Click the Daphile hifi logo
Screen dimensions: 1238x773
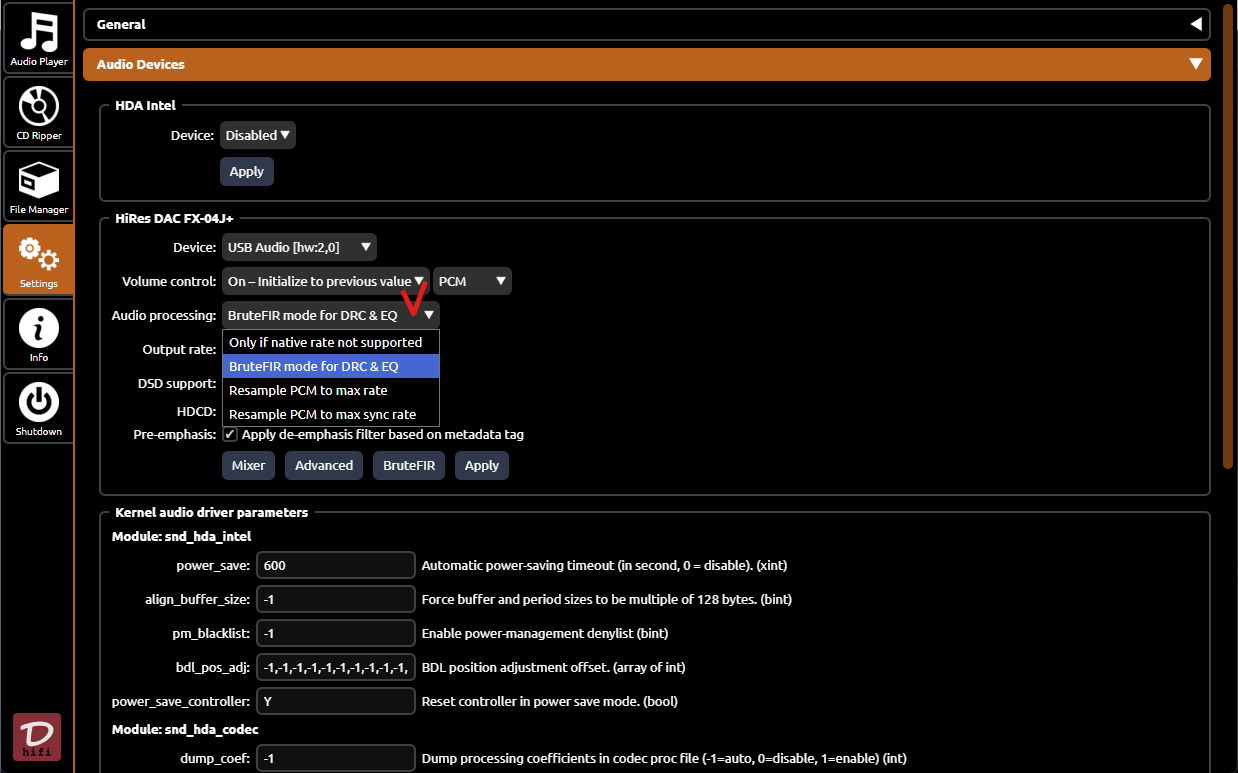pyautogui.click(x=37, y=737)
